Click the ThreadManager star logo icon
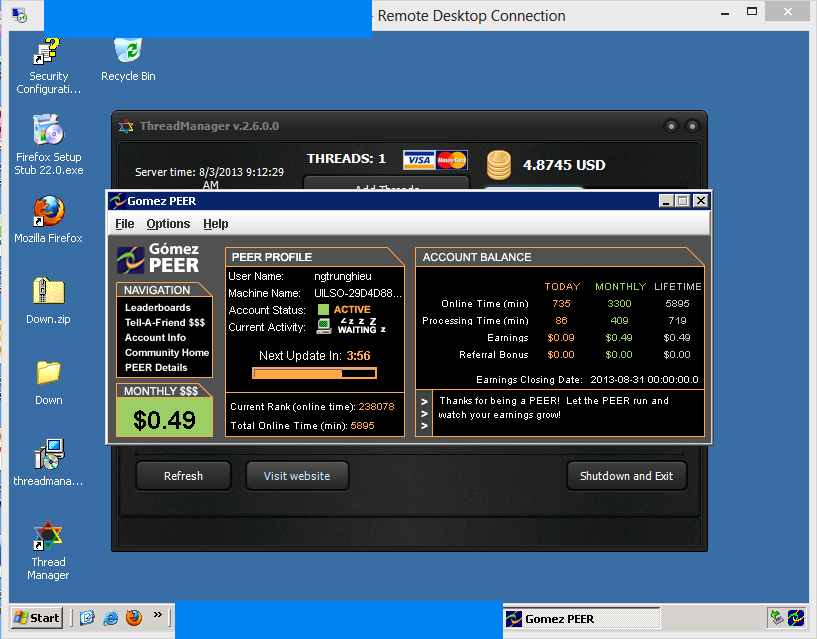 tap(126, 126)
